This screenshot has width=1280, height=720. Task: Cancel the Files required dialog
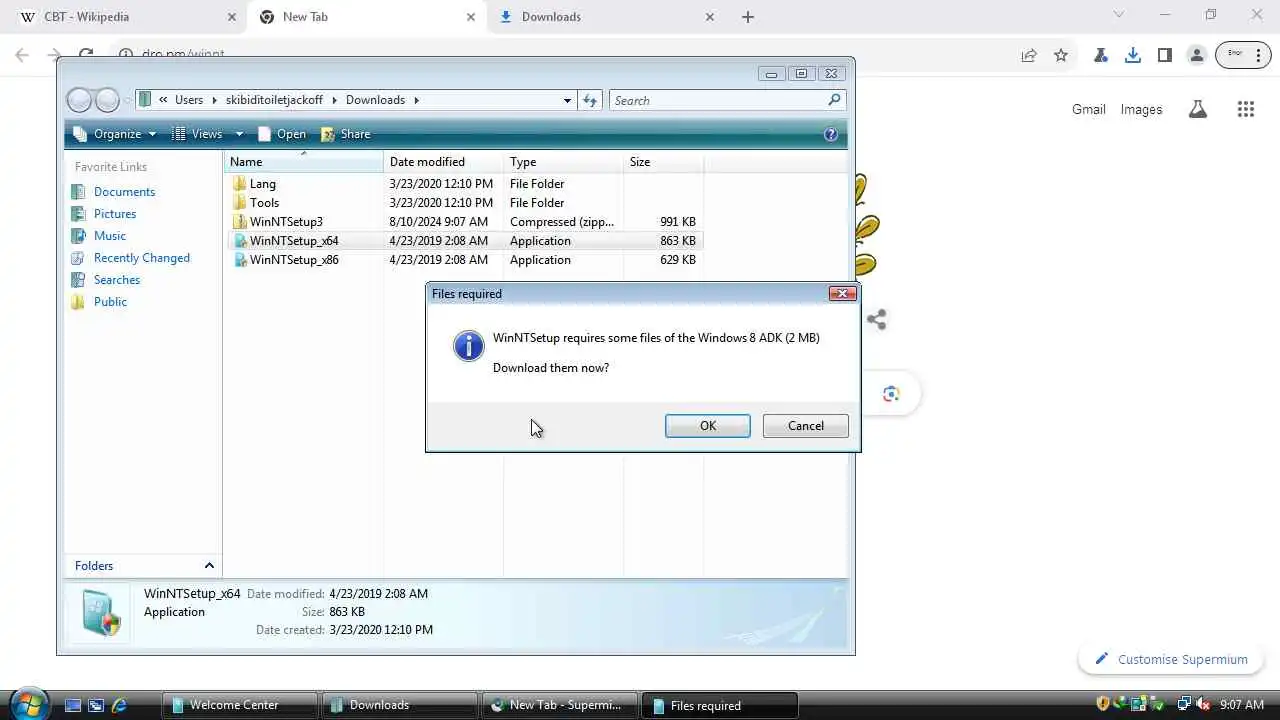[805, 426]
